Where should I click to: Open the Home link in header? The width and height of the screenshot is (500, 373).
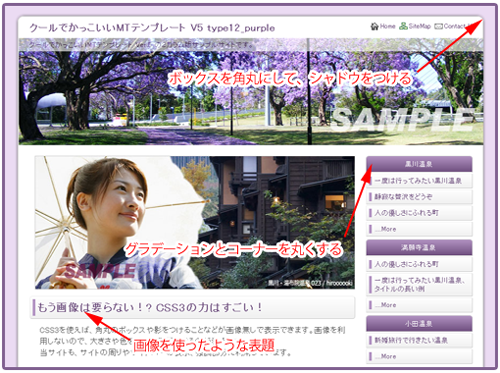coord(387,26)
